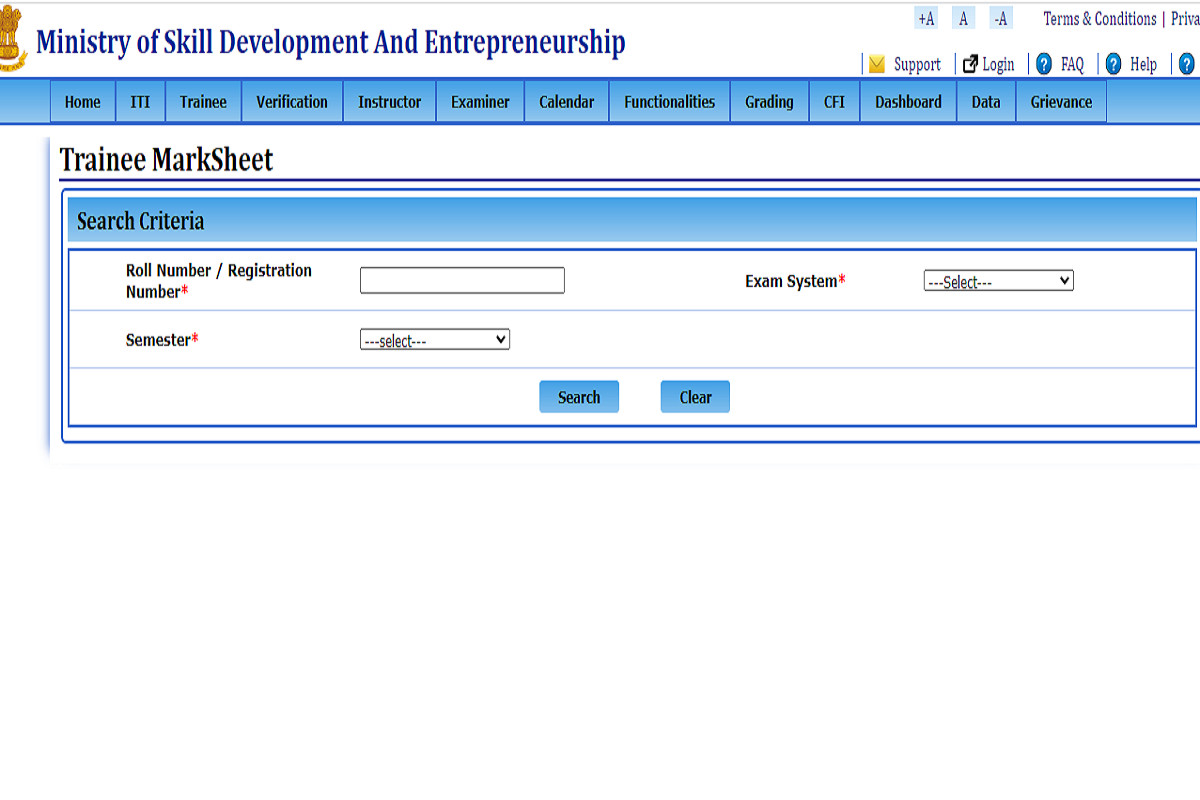Click the Help question mark icon
This screenshot has height=800, width=1200.
[1113, 64]
